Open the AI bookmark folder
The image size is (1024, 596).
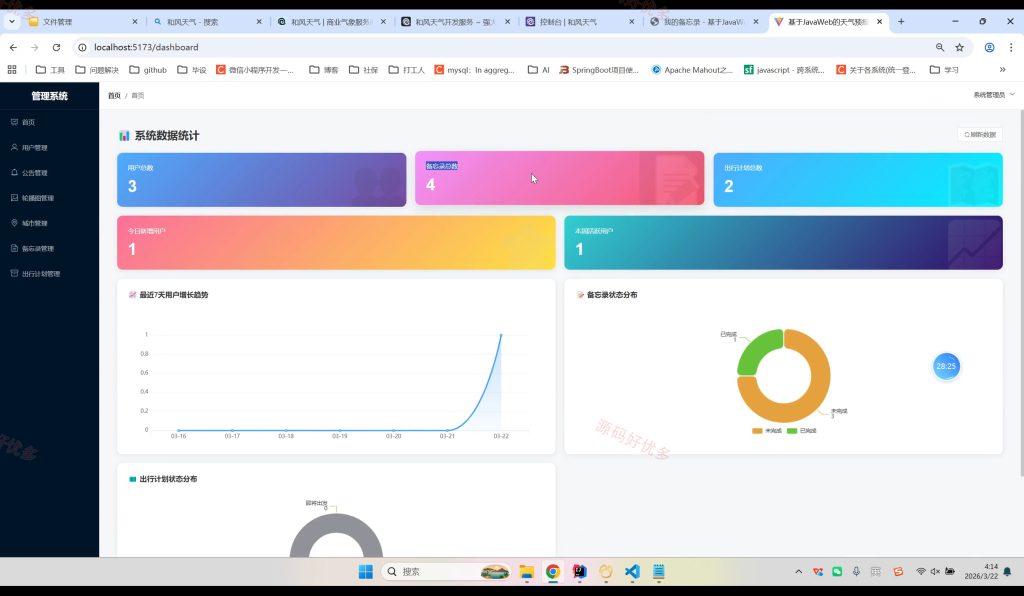coord(539,70)
